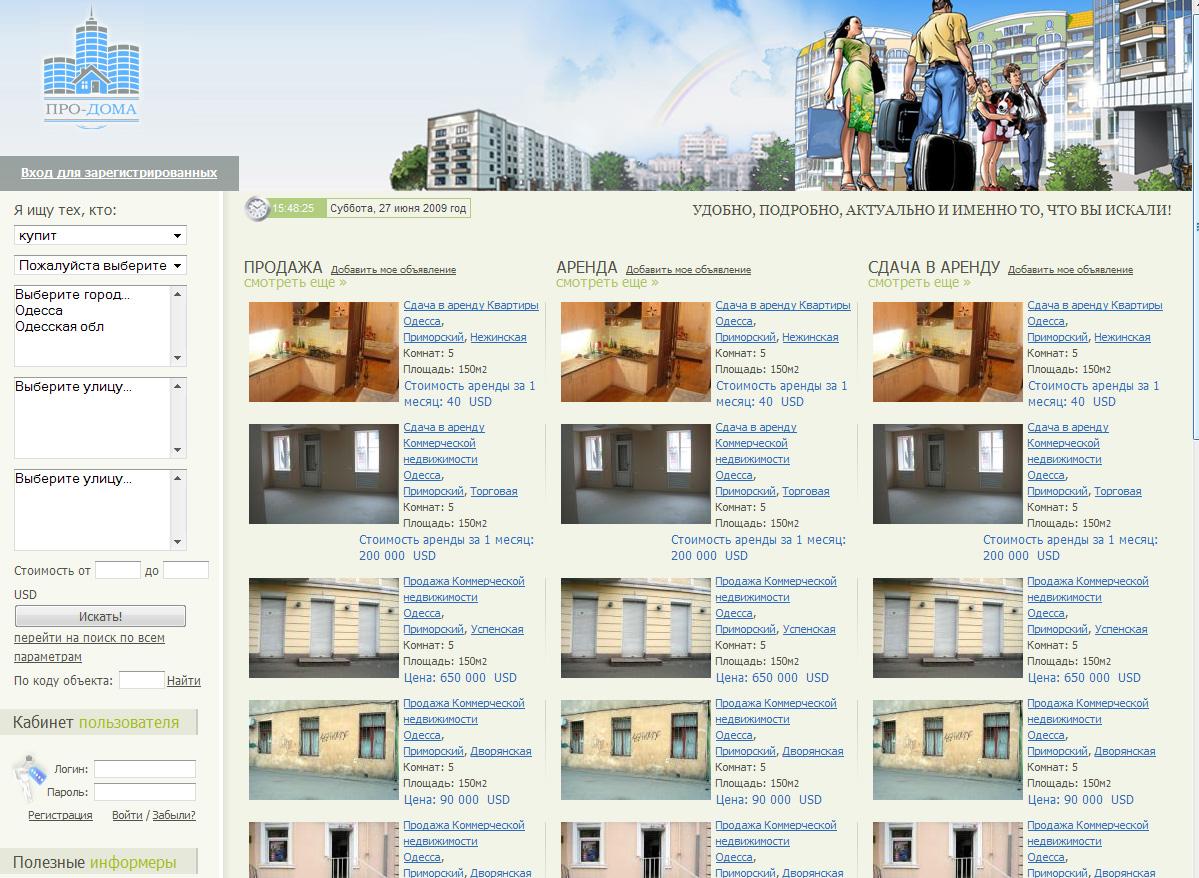
Task: Click Добавить мое объявление under СДАЧА В АРЕНДУ
Action: [x=1071, y=270]
